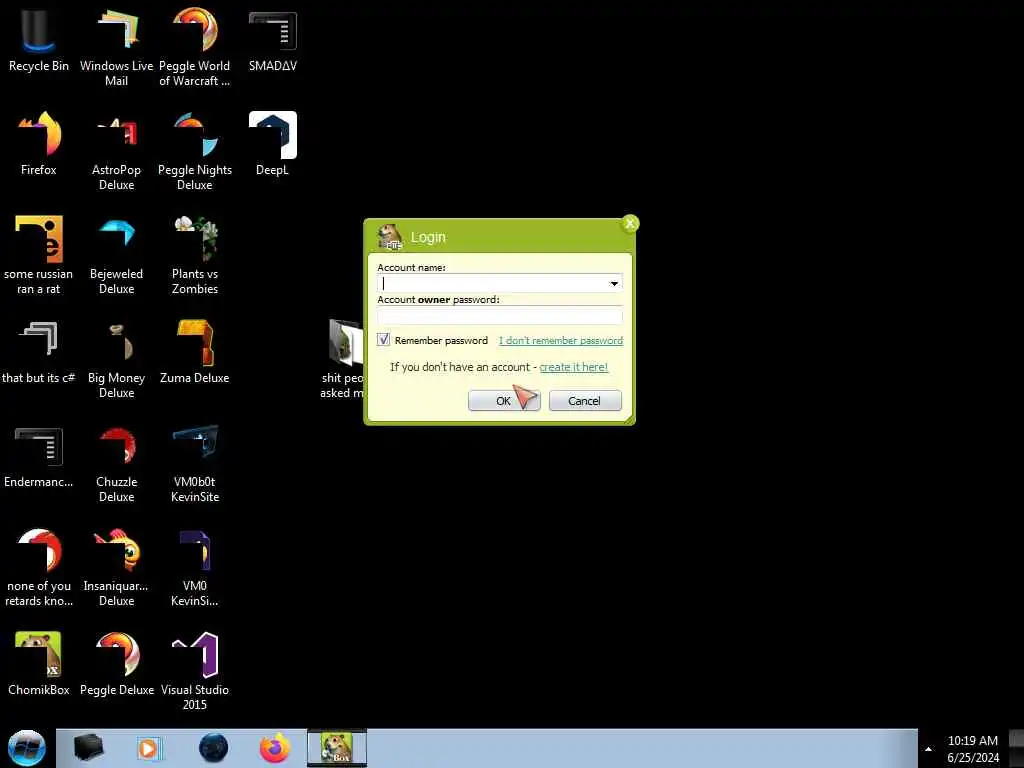Open media player taskbar icon
This screenshot has width=1024, height=768.
tap(148, 748)
